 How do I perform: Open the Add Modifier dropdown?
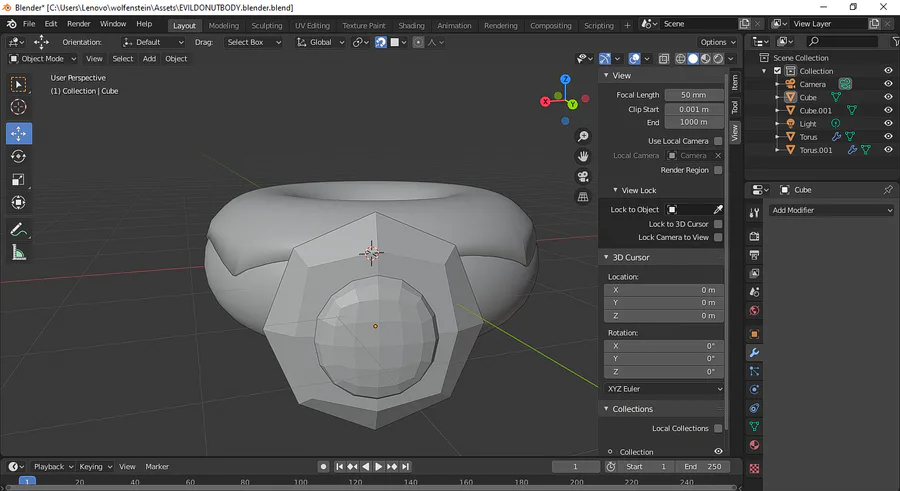(832, 210)
